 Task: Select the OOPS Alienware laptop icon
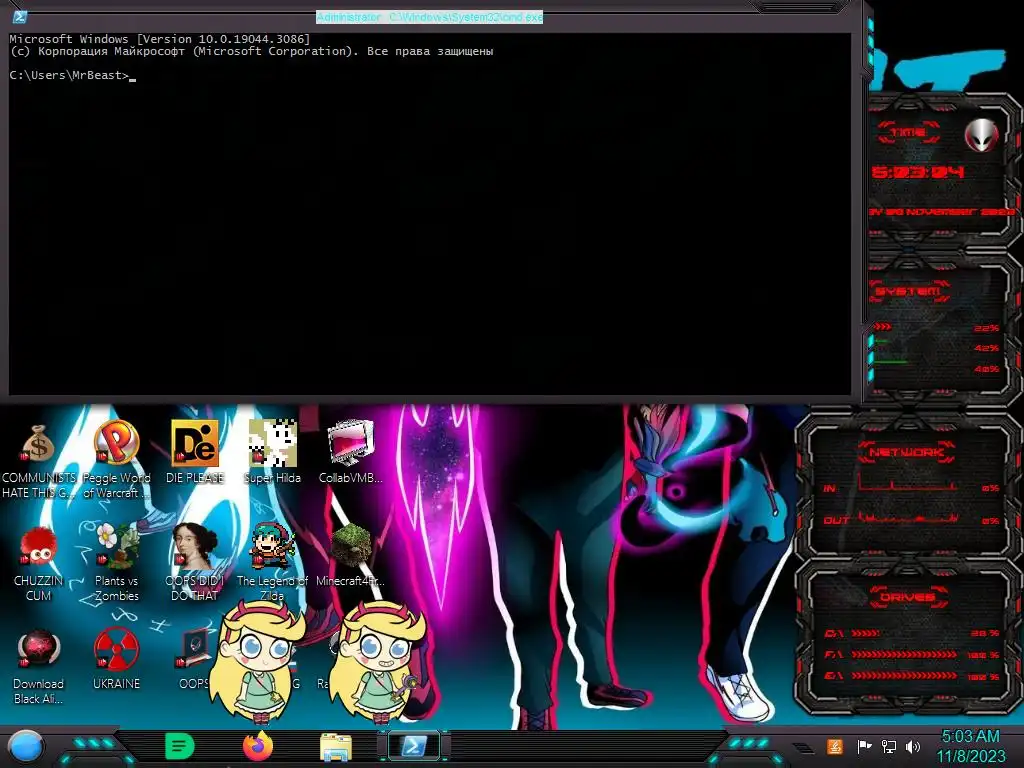[x=195, y=660]
